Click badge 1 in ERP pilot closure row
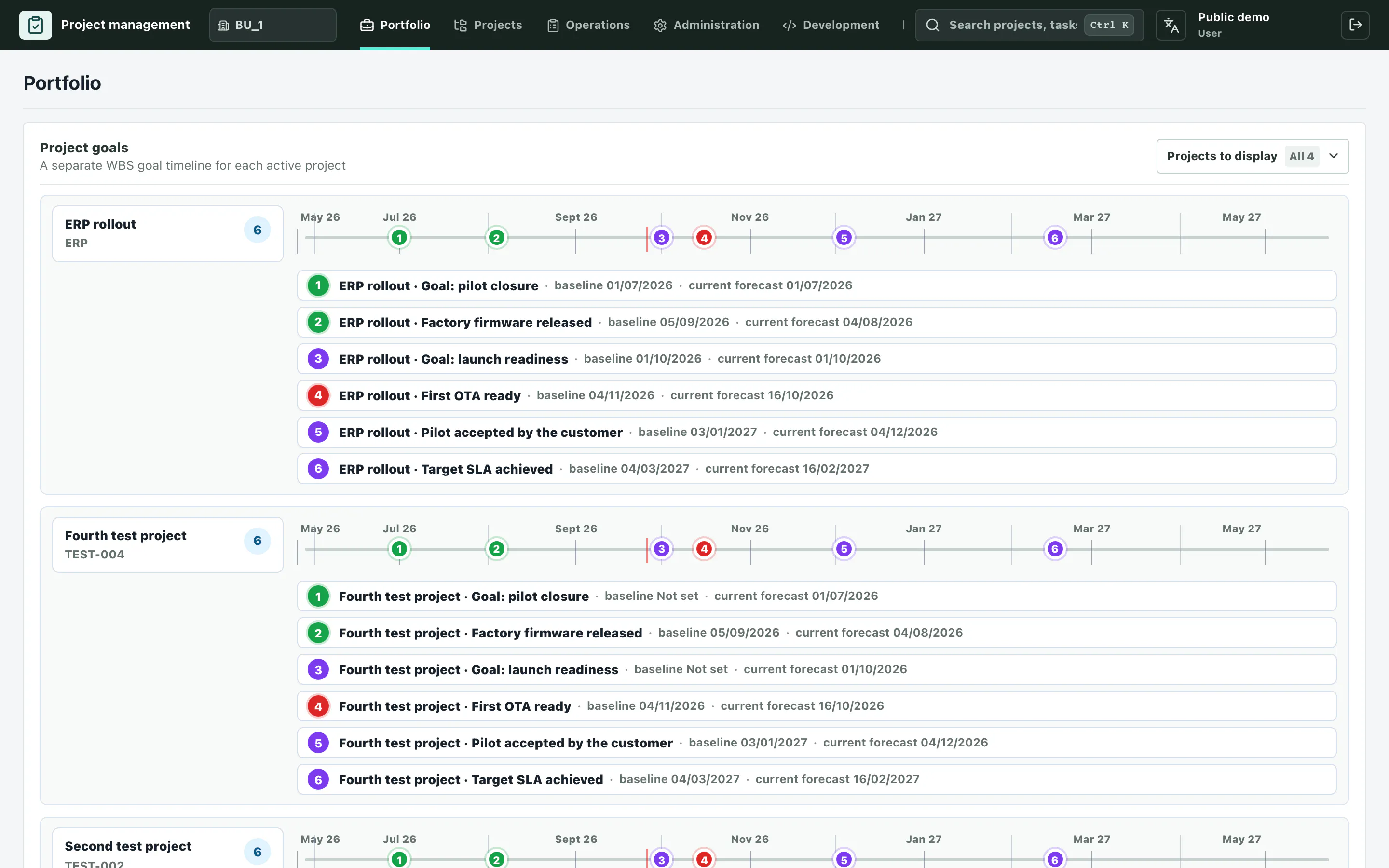Screen dimensions: 1389x868 [x=318, y=285]
